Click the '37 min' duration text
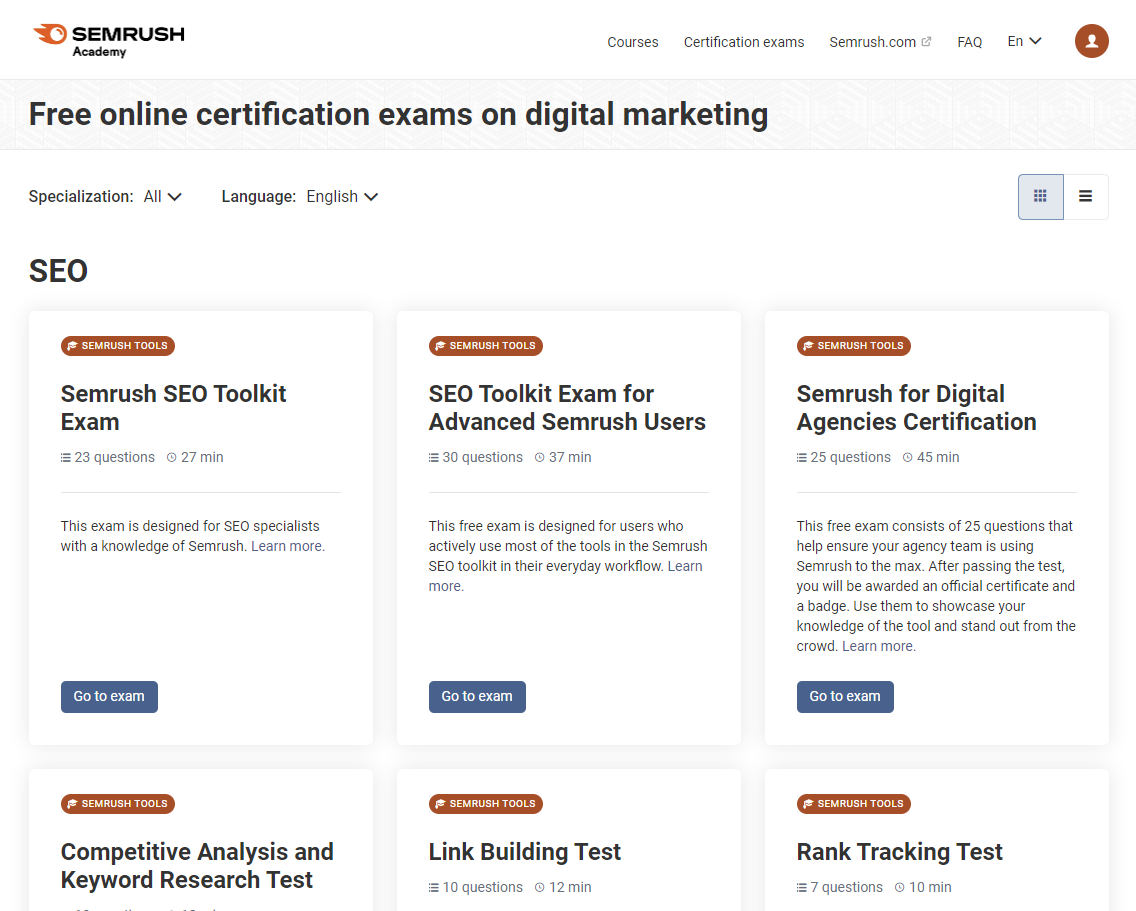 point(570,457)
